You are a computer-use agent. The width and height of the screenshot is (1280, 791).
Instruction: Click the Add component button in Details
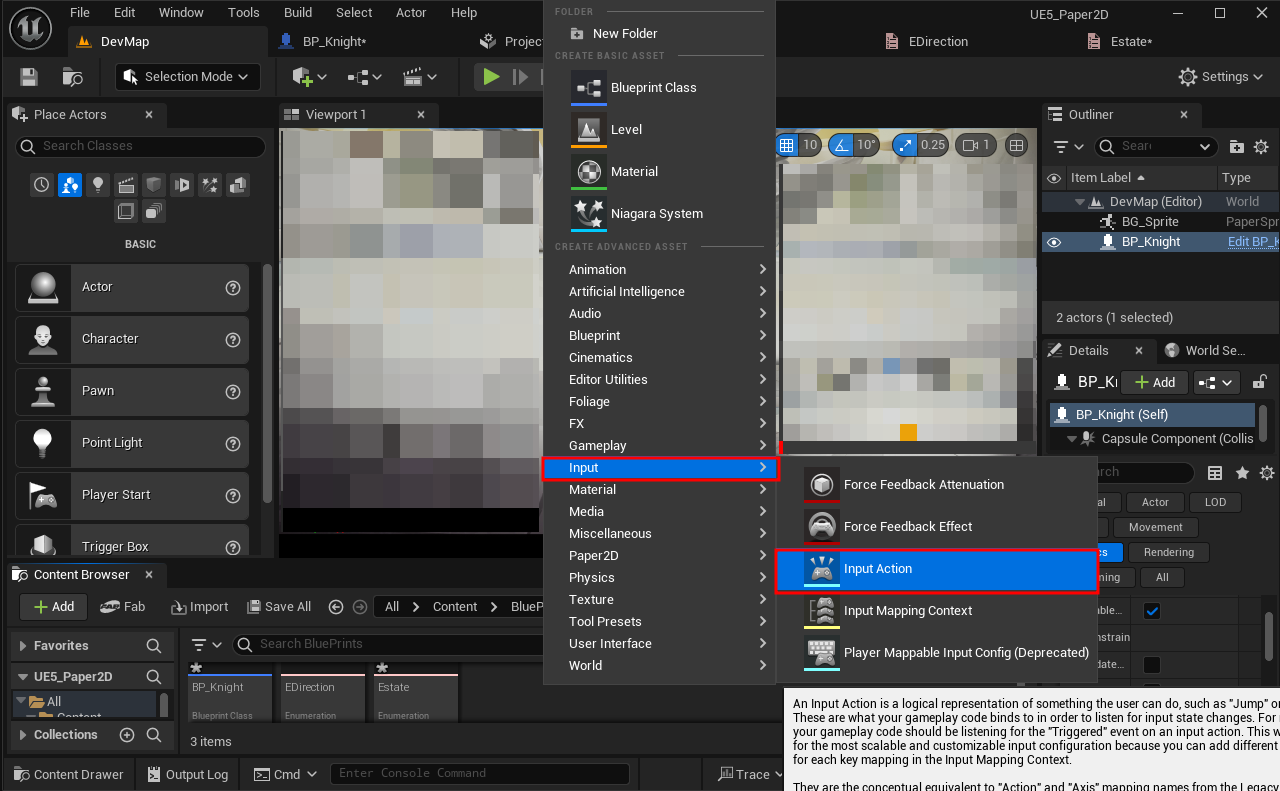pos(1154,382)
